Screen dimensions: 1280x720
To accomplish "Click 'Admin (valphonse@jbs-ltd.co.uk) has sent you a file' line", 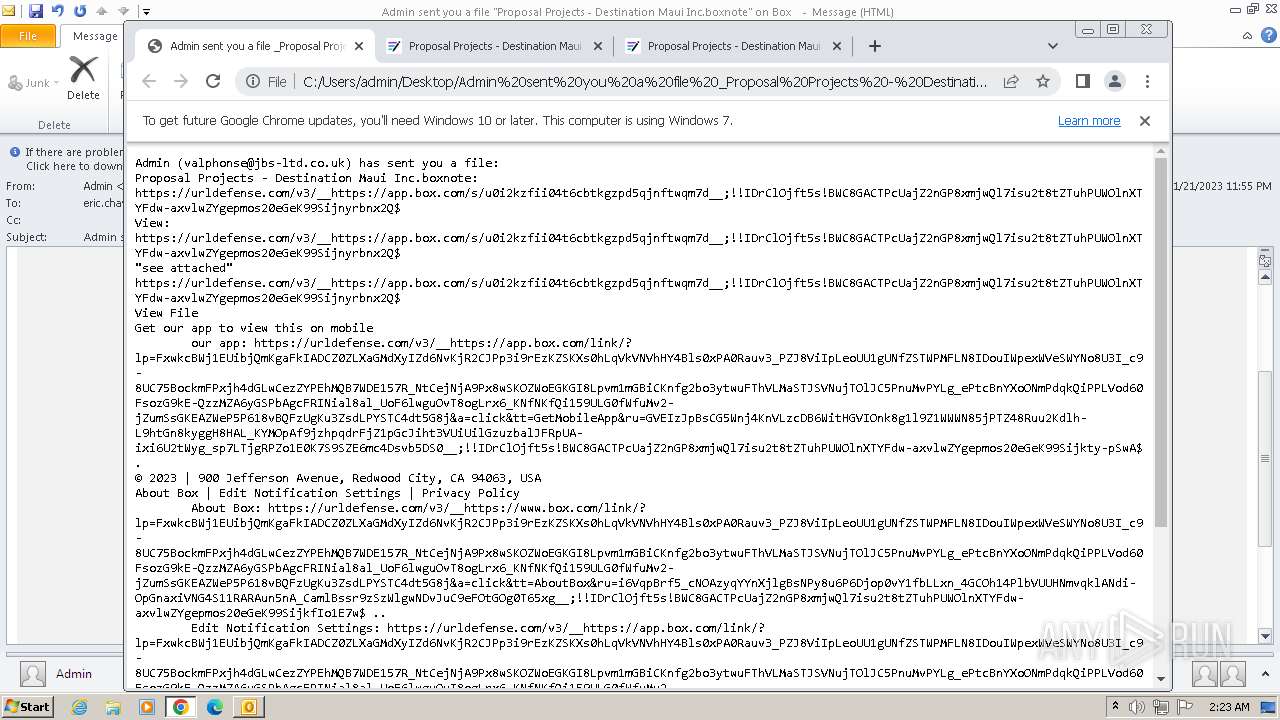I will click(317, 163).
